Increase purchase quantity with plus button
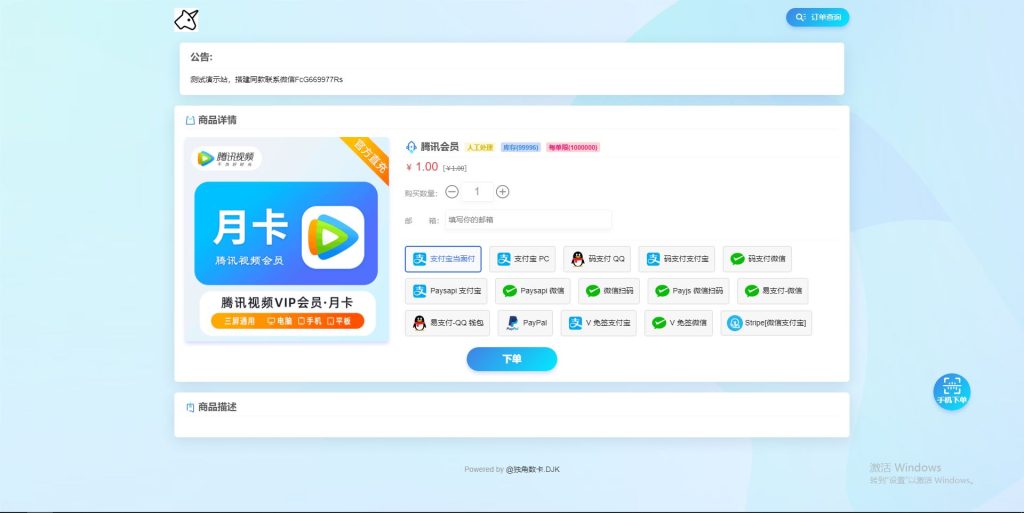The image size is (1024, 513). tap(502, 192)
